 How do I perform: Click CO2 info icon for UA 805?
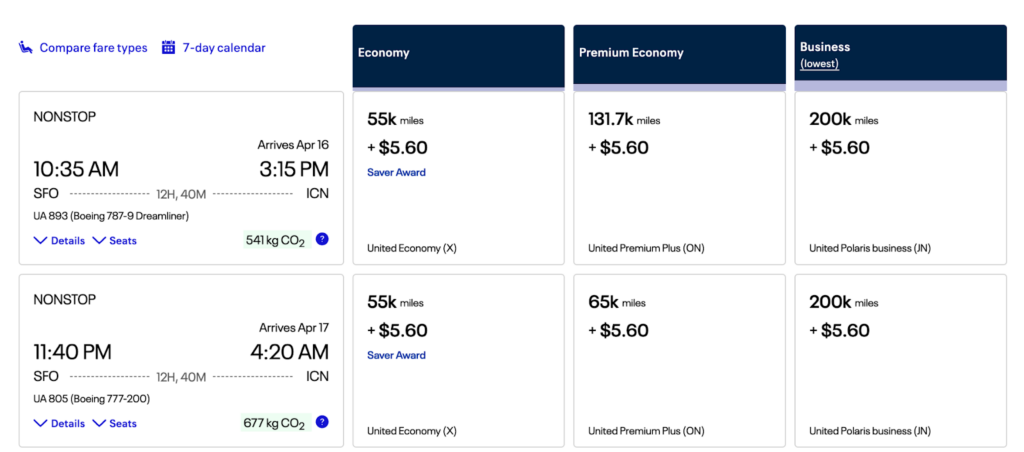[x=322, y=422]
